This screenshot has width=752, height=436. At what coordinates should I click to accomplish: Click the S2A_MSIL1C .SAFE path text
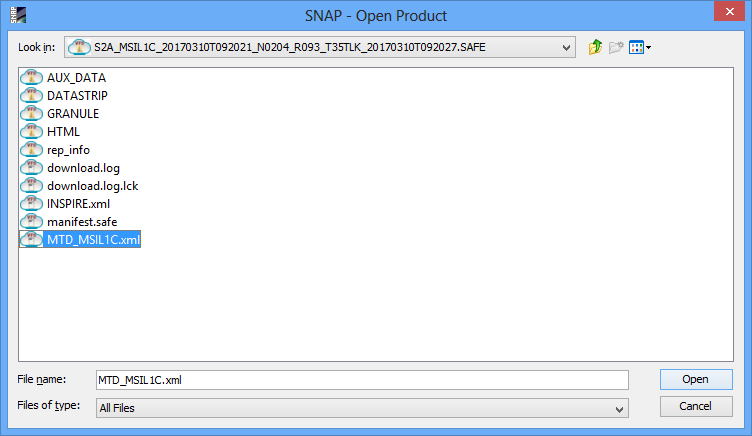(x=290, y=47)
